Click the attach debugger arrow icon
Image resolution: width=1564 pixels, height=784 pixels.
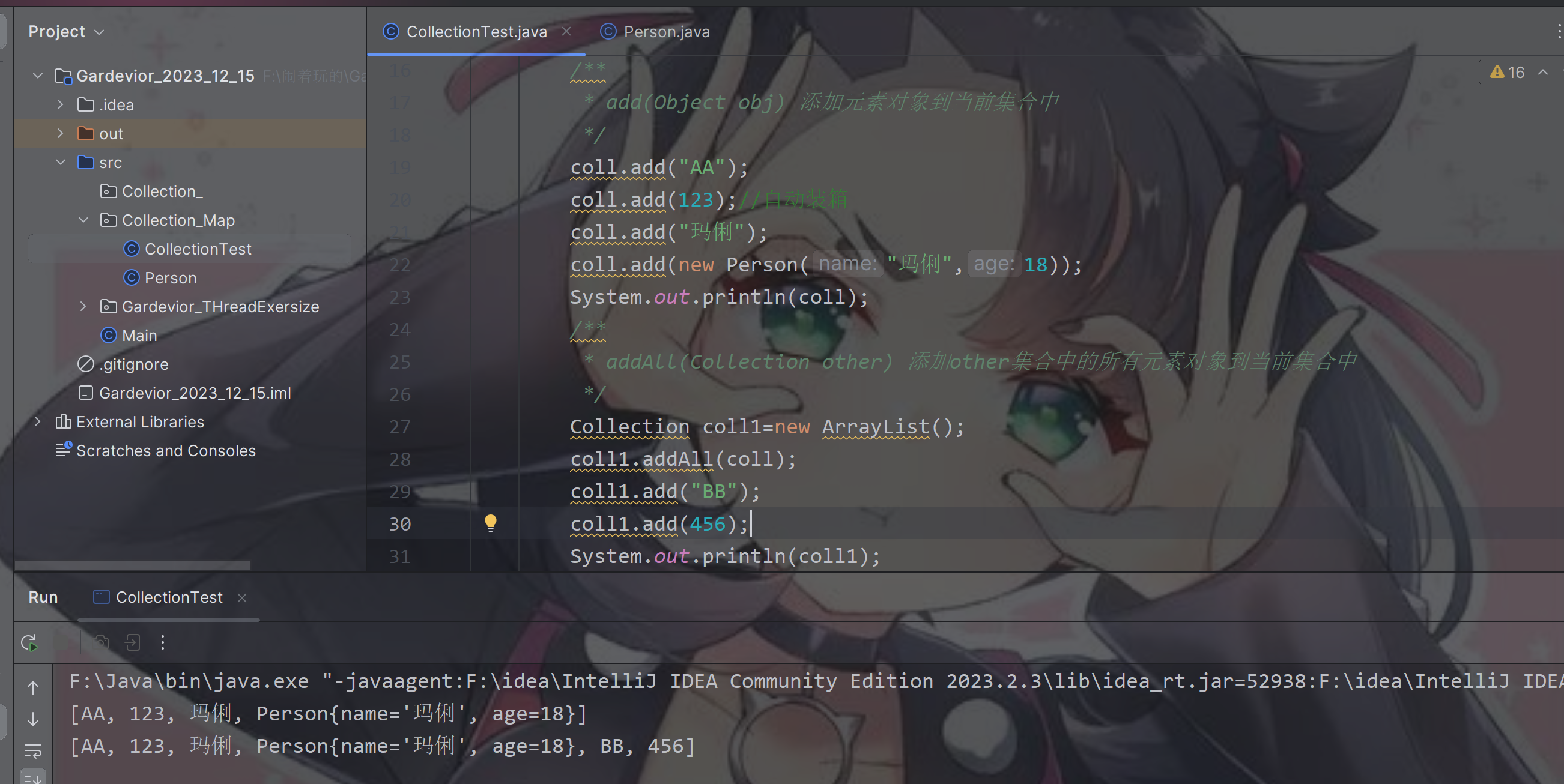[x=132, y=642]
